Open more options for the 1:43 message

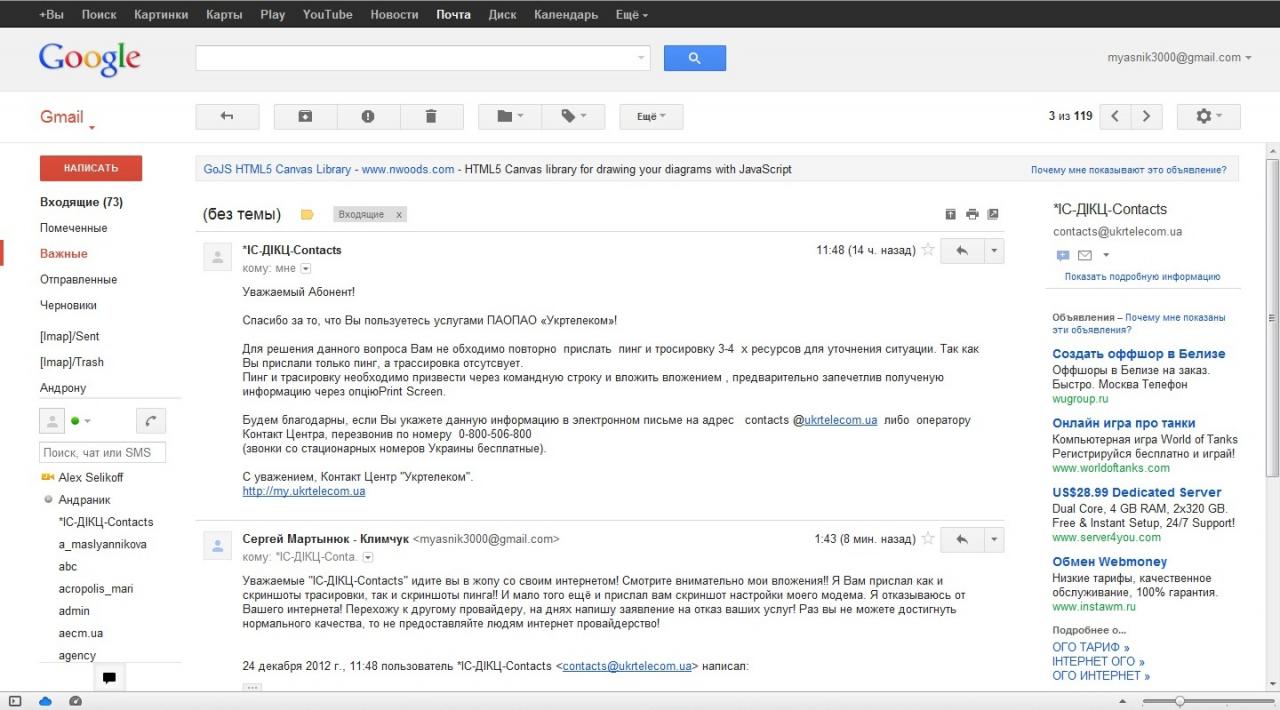pyautogui.click(x=994, y=539)
